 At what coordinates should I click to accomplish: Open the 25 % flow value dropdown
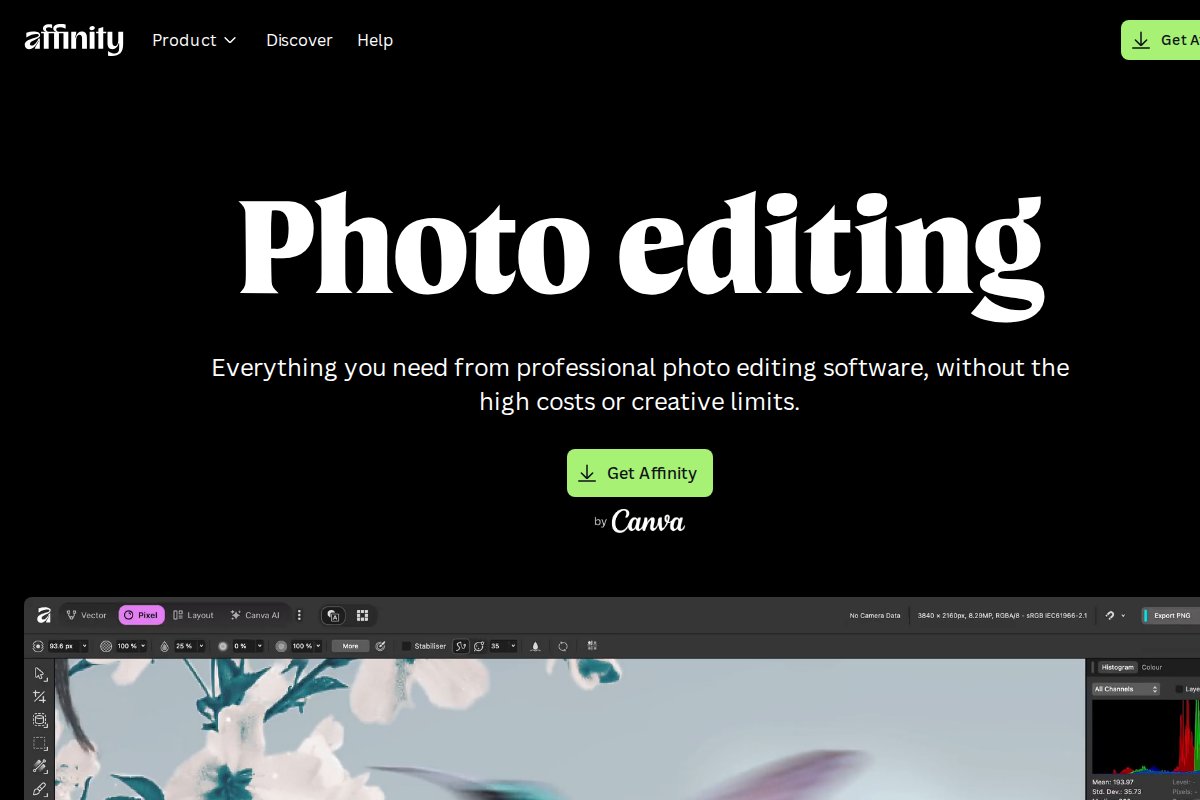[190, 646]
